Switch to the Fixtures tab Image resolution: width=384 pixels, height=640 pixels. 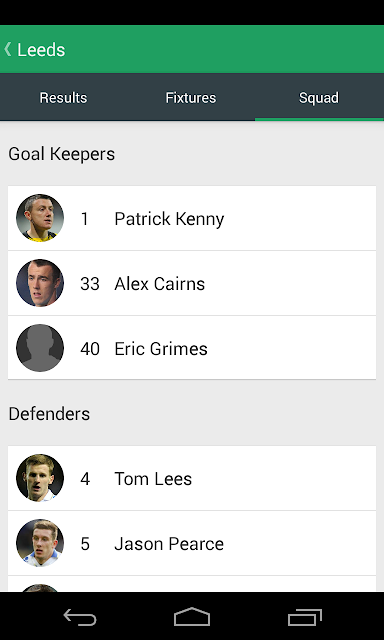click(x=191, y=98)
